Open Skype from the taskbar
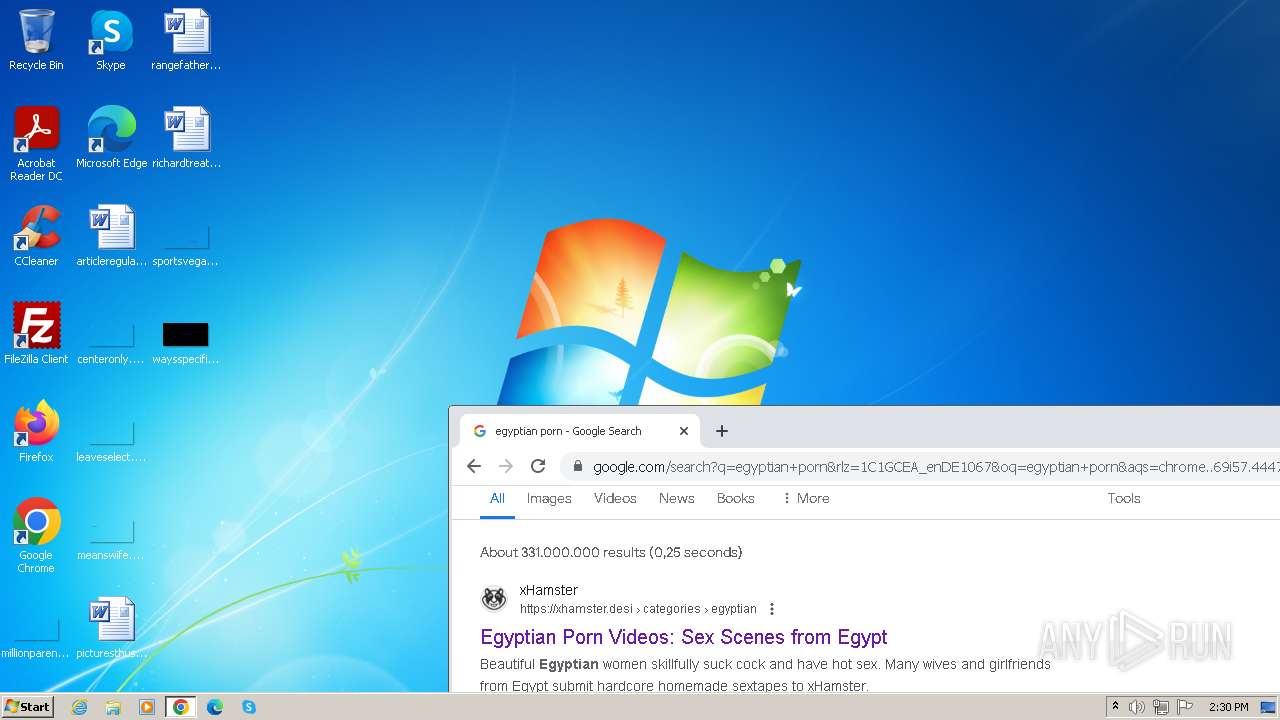The image size is (1280, 720). click(x=249, y=707)
